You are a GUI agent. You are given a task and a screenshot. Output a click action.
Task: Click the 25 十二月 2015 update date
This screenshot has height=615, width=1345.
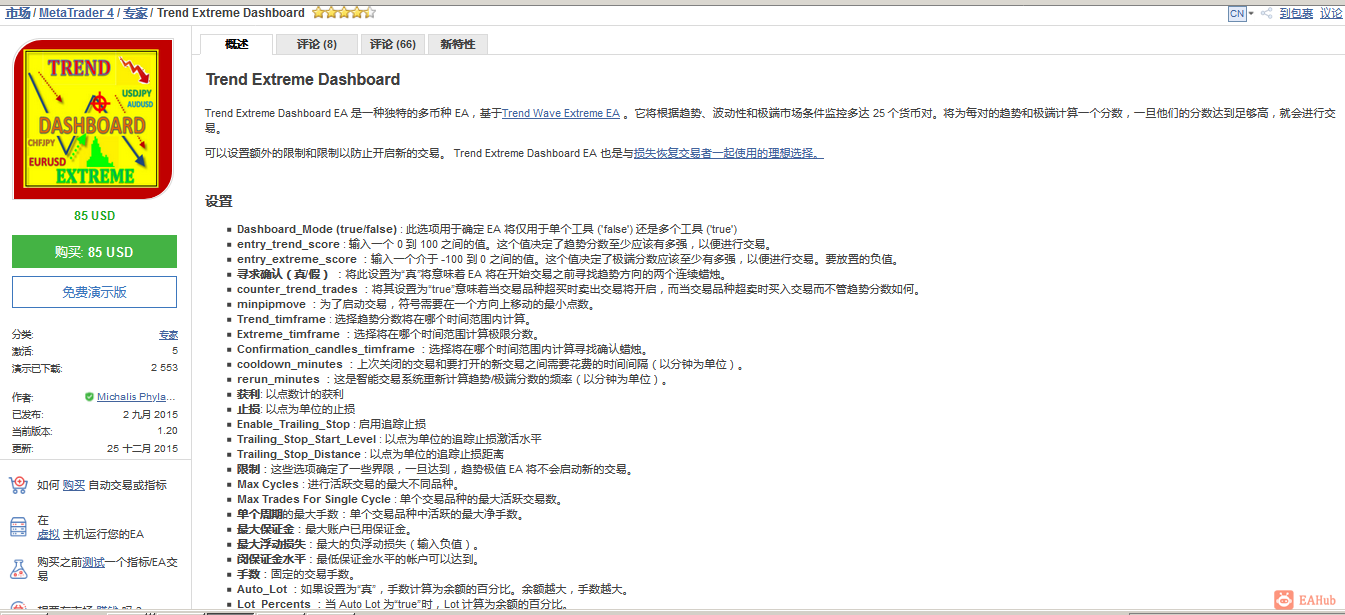point(143,449)
